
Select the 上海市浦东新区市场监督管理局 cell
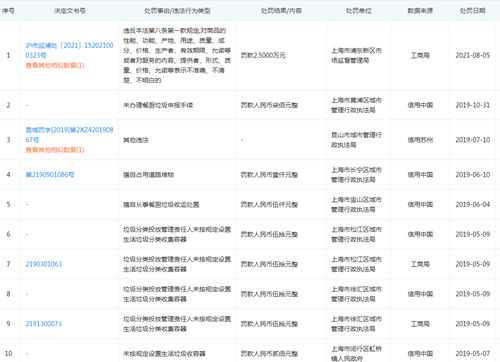point(356,55)
